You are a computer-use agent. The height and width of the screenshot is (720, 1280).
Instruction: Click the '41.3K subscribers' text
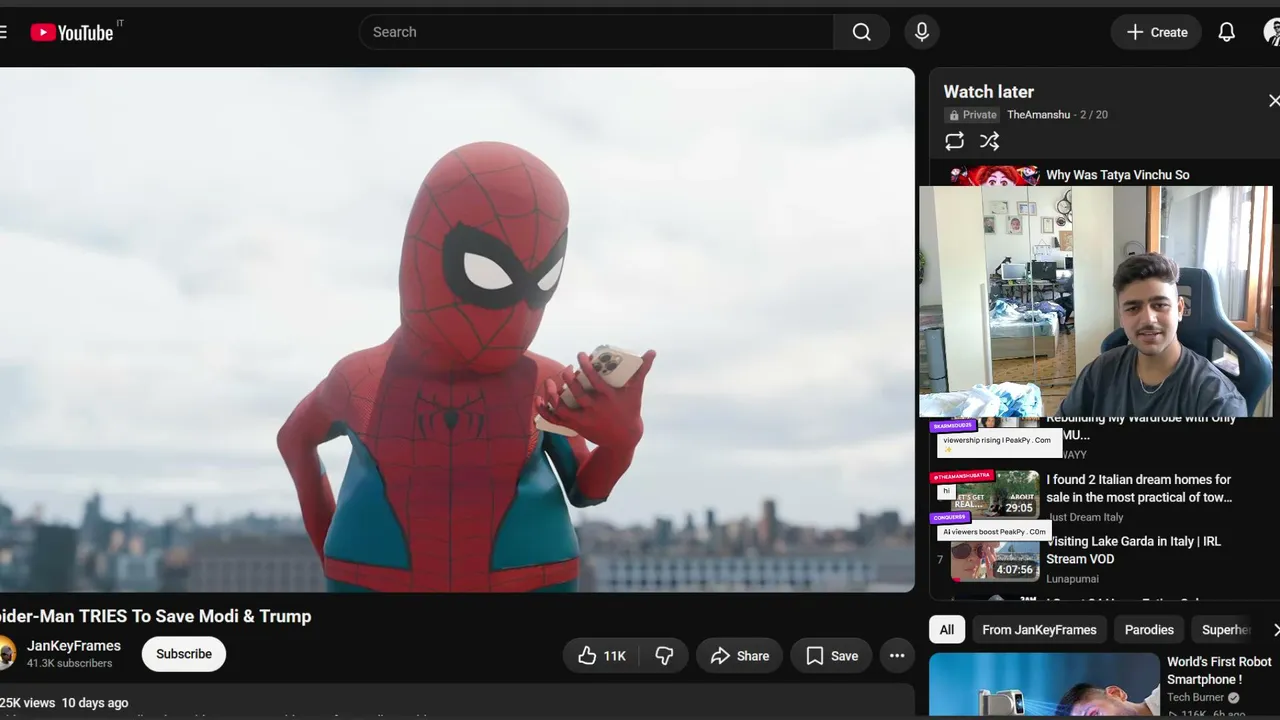pos(70,664)
